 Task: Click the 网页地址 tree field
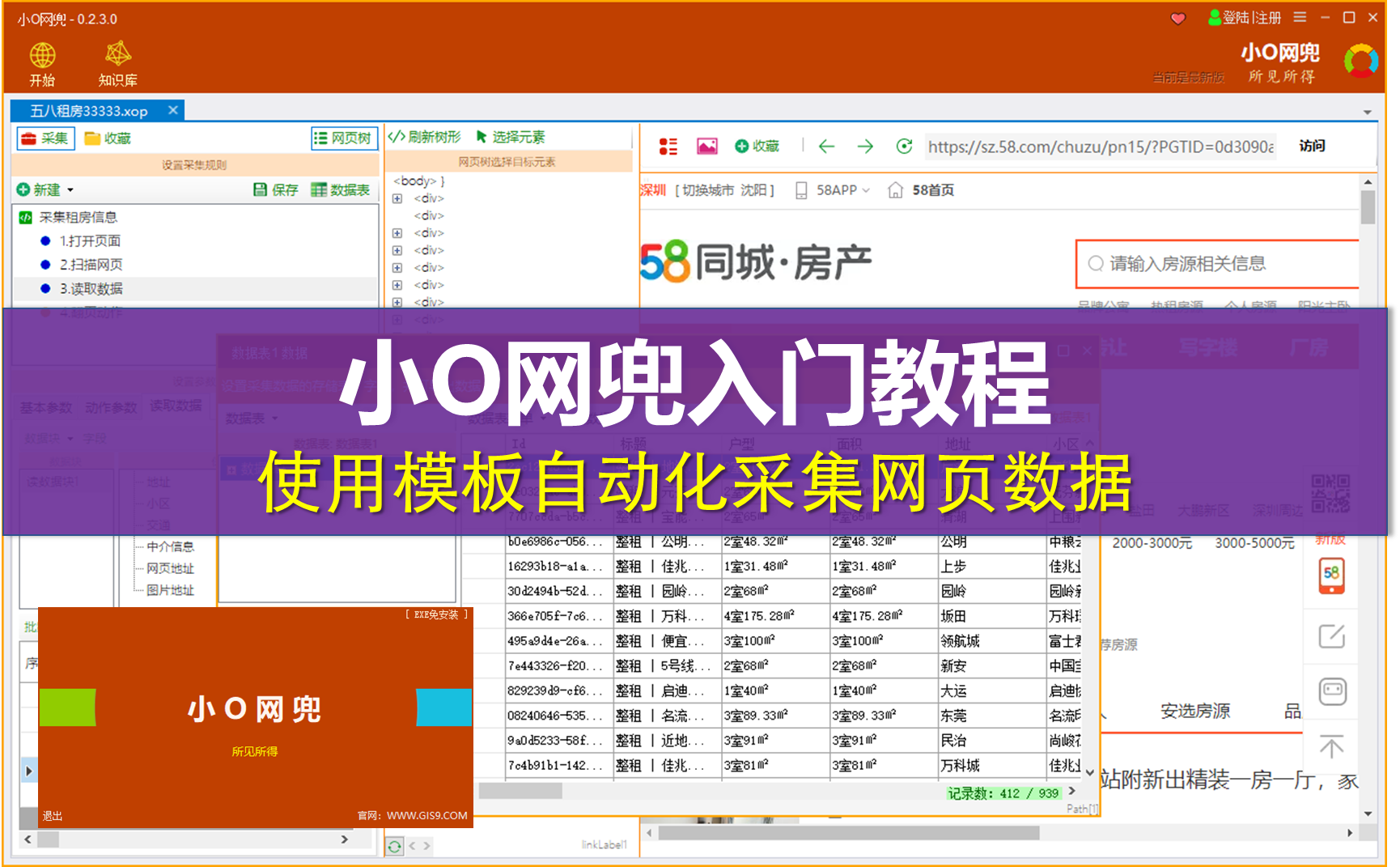coord(170,568)
